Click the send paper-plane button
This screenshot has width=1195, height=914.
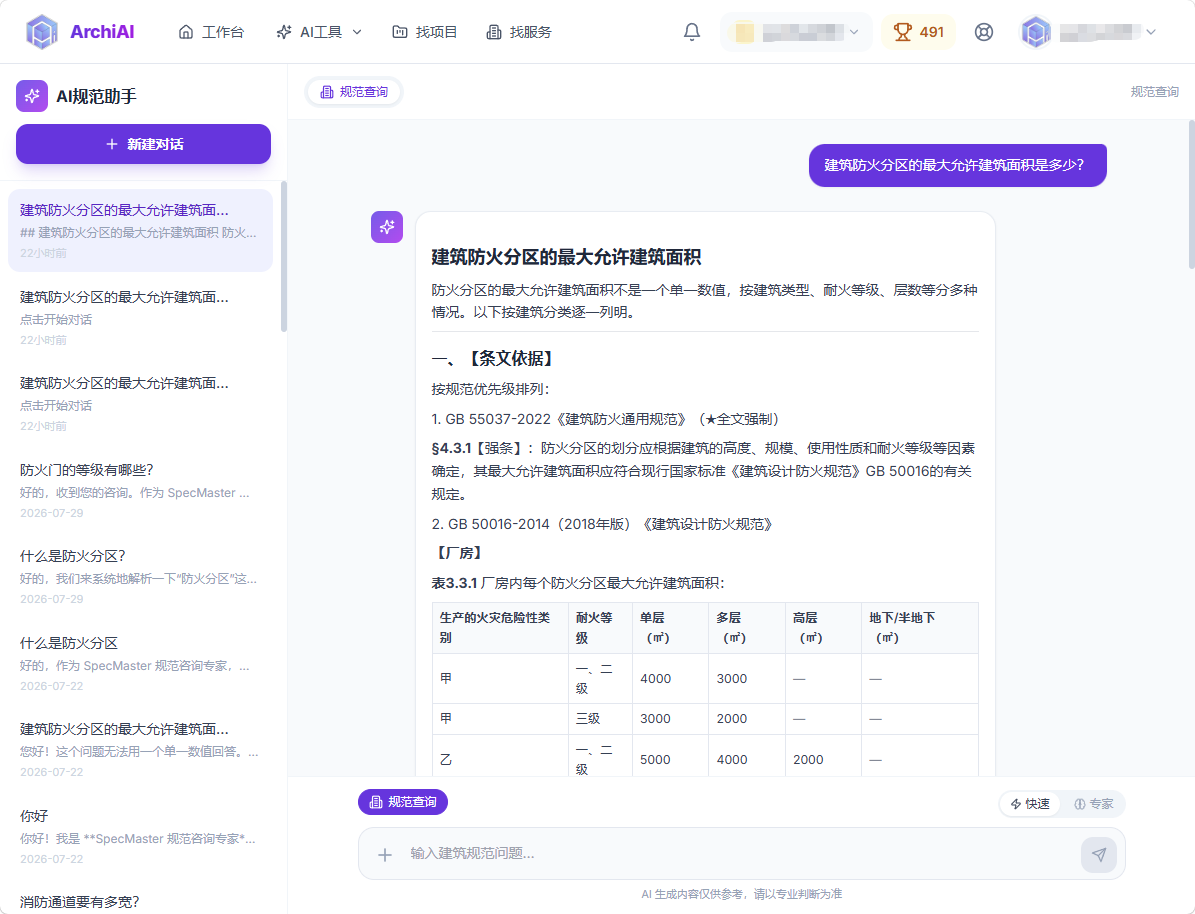point(1098,855)
